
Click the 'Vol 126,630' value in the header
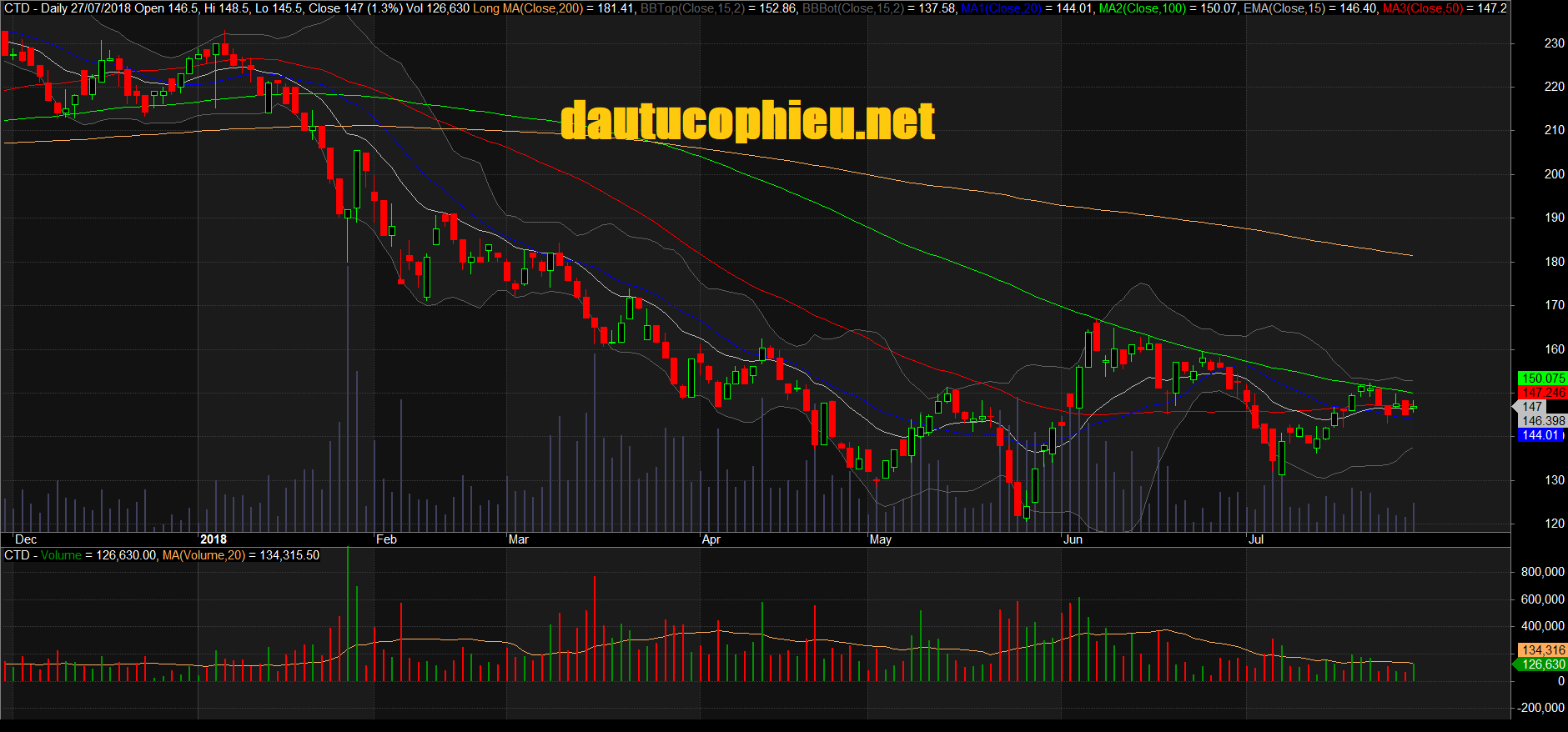(438, 8)
